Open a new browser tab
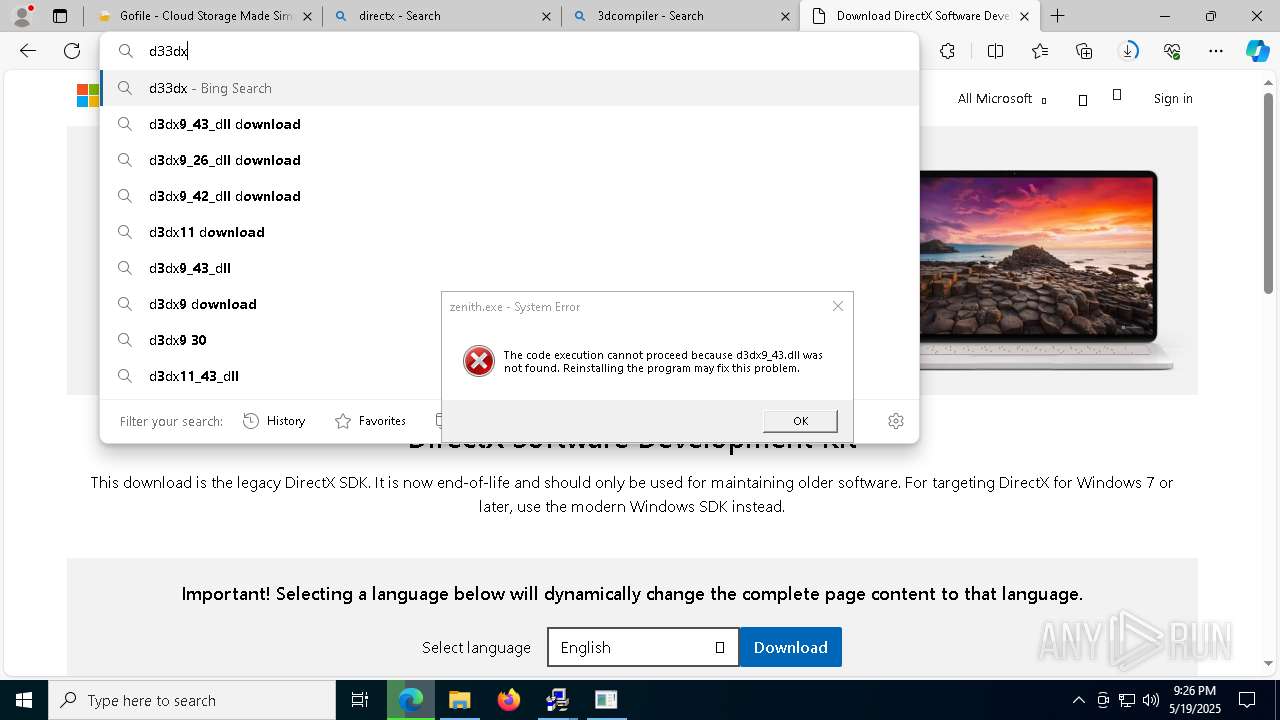The image size is (1280, 720). pos(1057,16)
